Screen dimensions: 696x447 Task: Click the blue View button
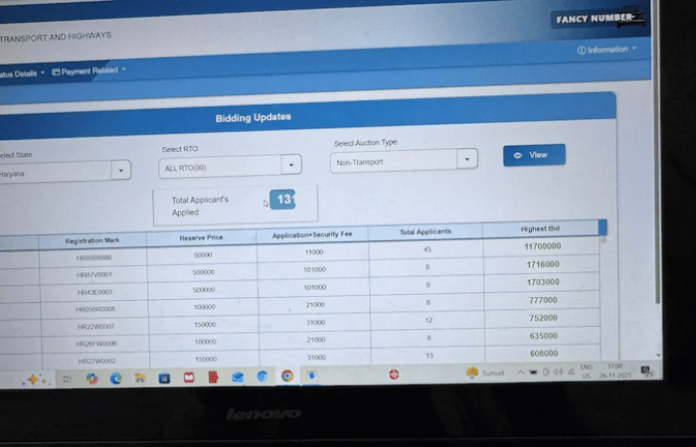click(533, 155)
